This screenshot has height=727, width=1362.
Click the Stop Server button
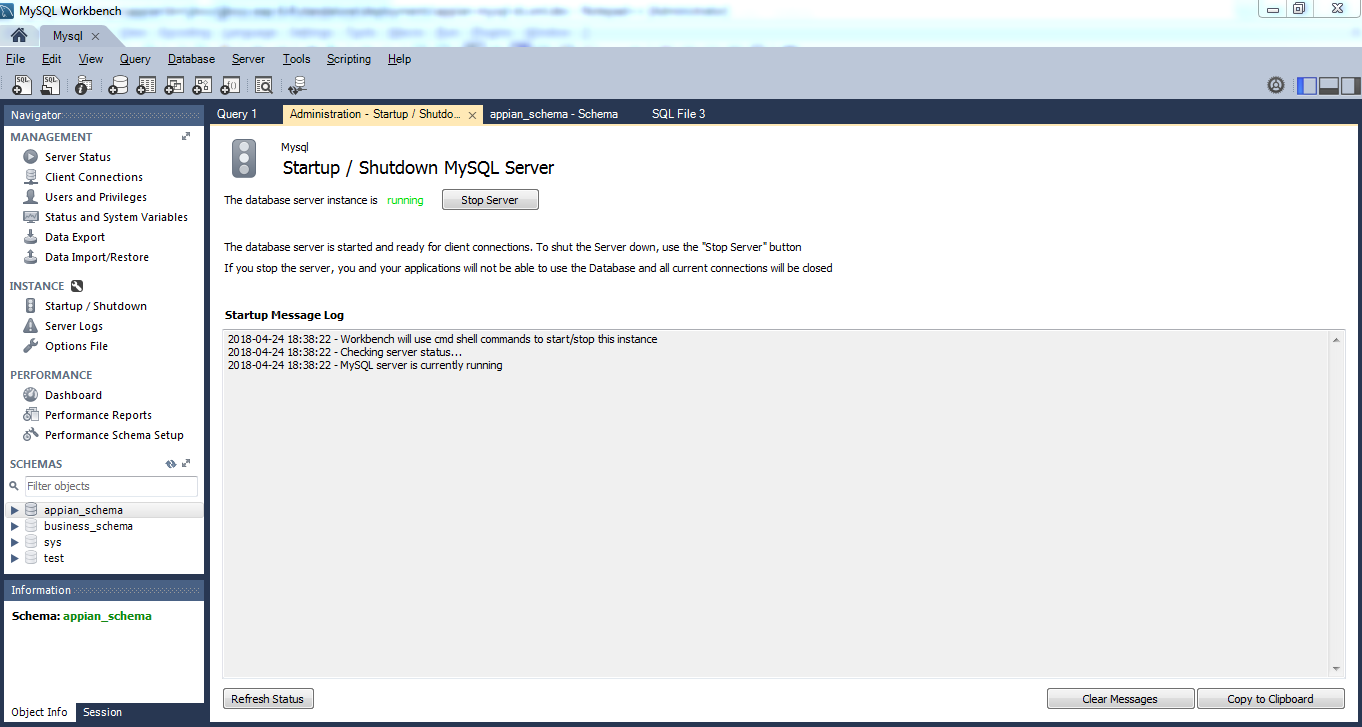coord(490,200)
